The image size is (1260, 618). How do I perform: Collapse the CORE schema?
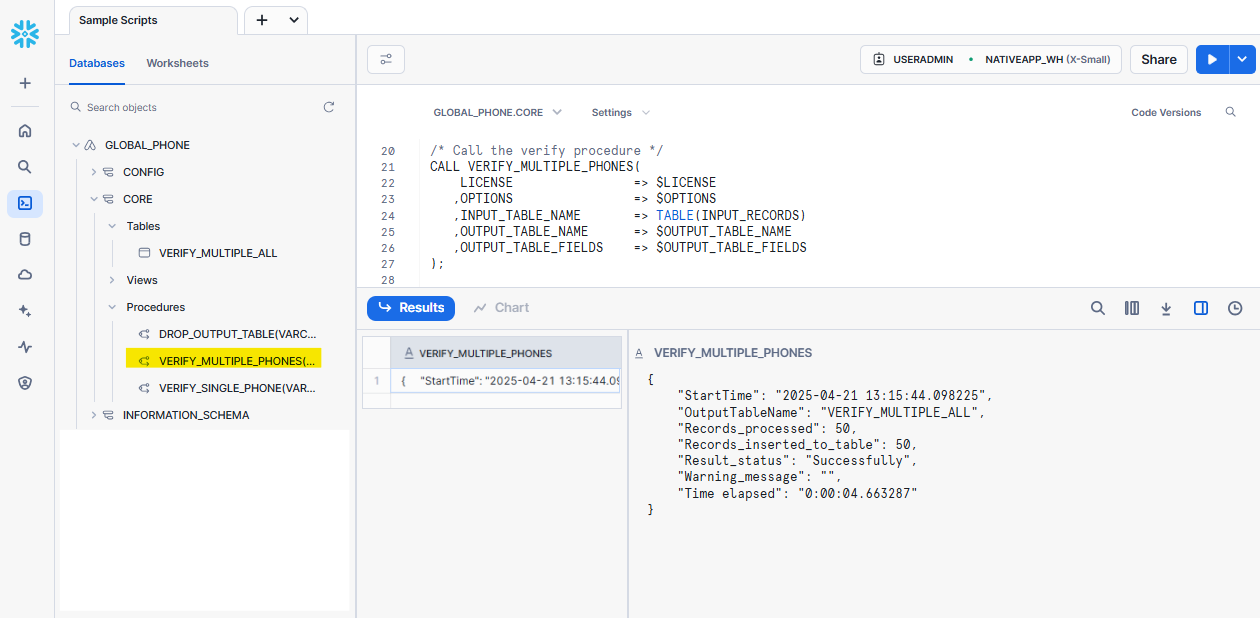[x=94, y=199]
